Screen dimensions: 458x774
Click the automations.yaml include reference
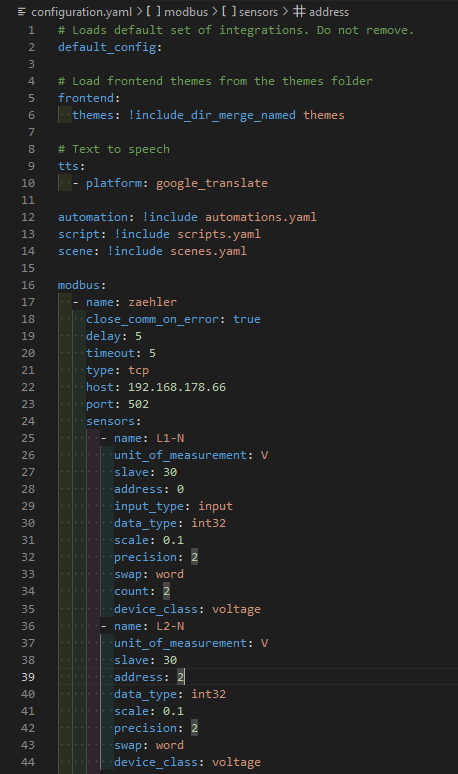[x=261, y=217]
